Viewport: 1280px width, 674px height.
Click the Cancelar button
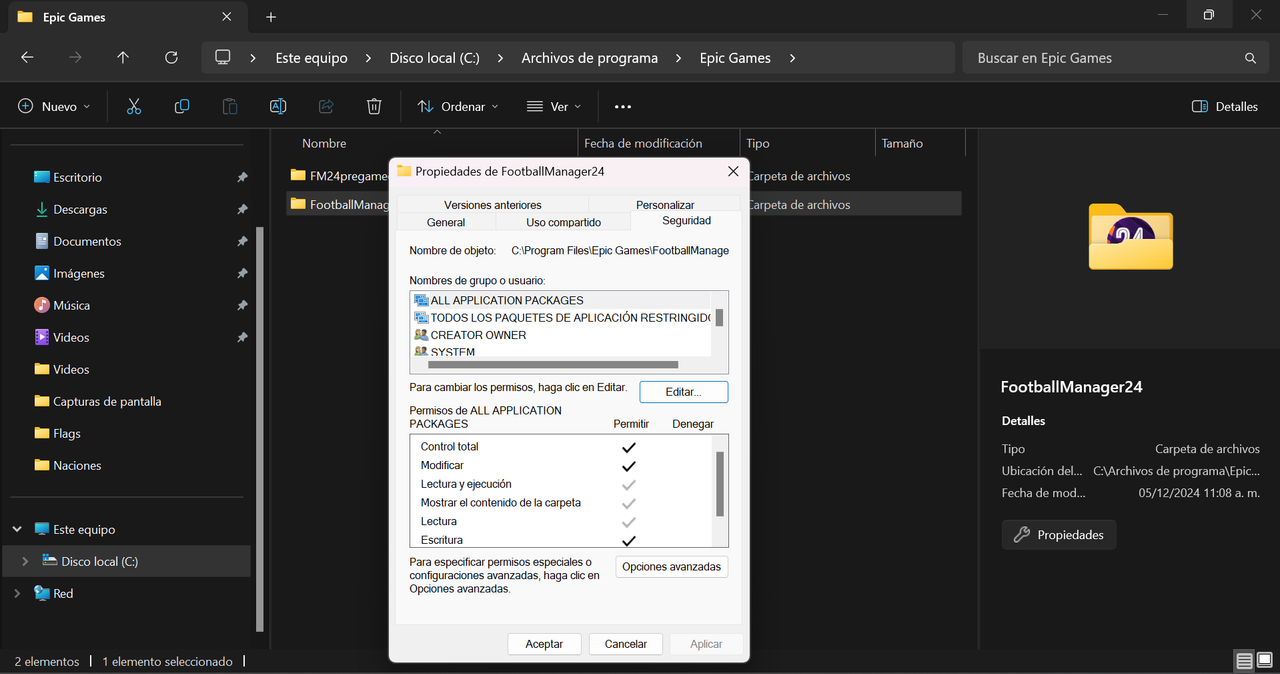[x=626, y=644]
